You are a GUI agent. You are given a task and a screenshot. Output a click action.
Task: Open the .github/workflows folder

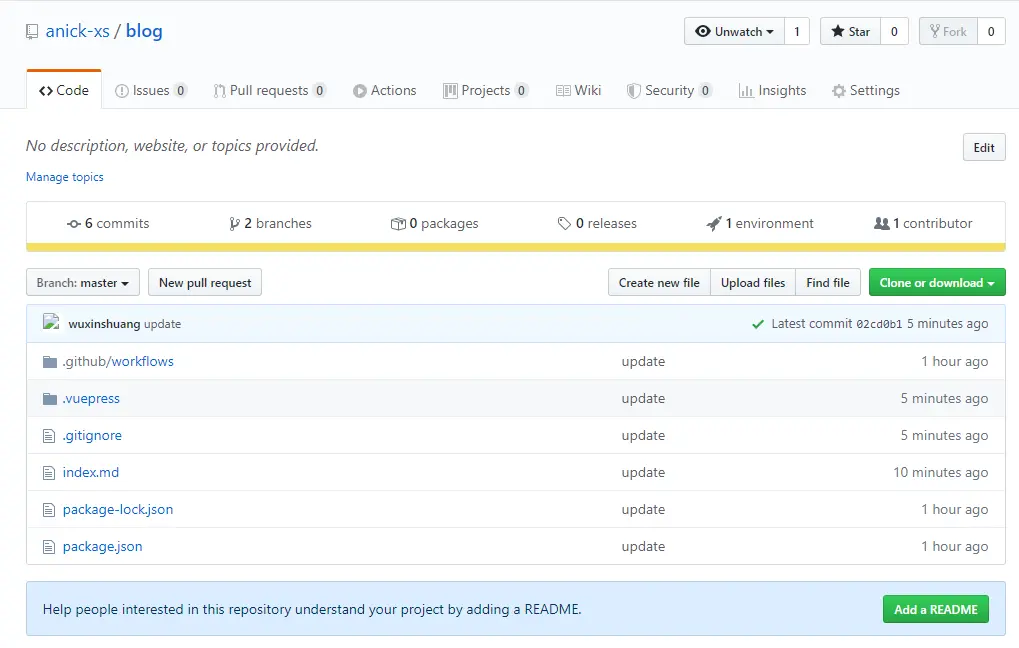[x=118, y=361]
